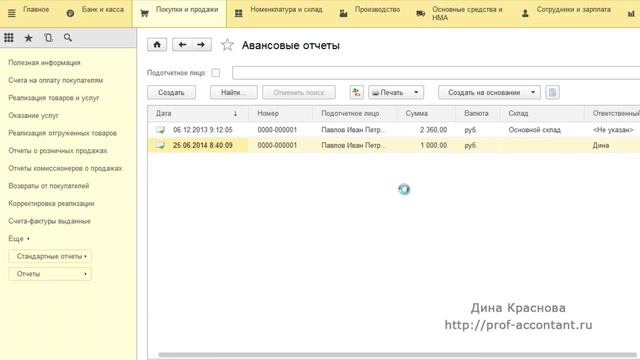Image resolution: width=640 pixels, height=360 pixels.
Task: Open Отчеты о розничных продажах
Action: click(x=58, y=151)
